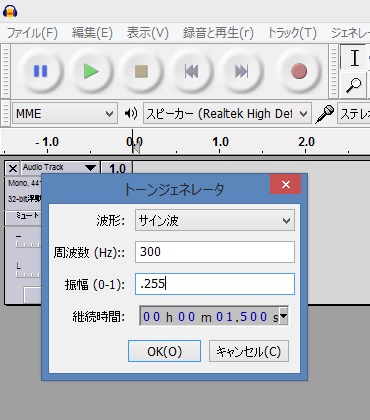Start playback with the green Play button
370x420 pixels.
click(91, 71)
